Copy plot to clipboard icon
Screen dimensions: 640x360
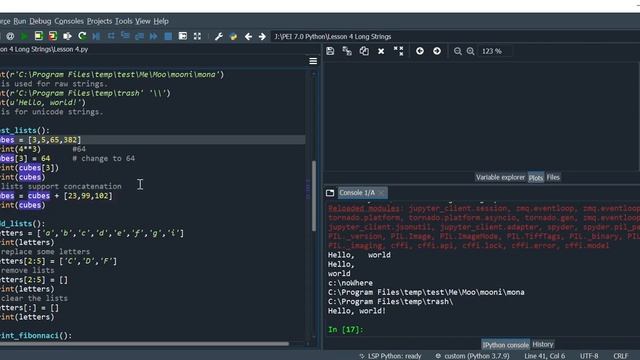pyautogui.click(x=364, y=51)
